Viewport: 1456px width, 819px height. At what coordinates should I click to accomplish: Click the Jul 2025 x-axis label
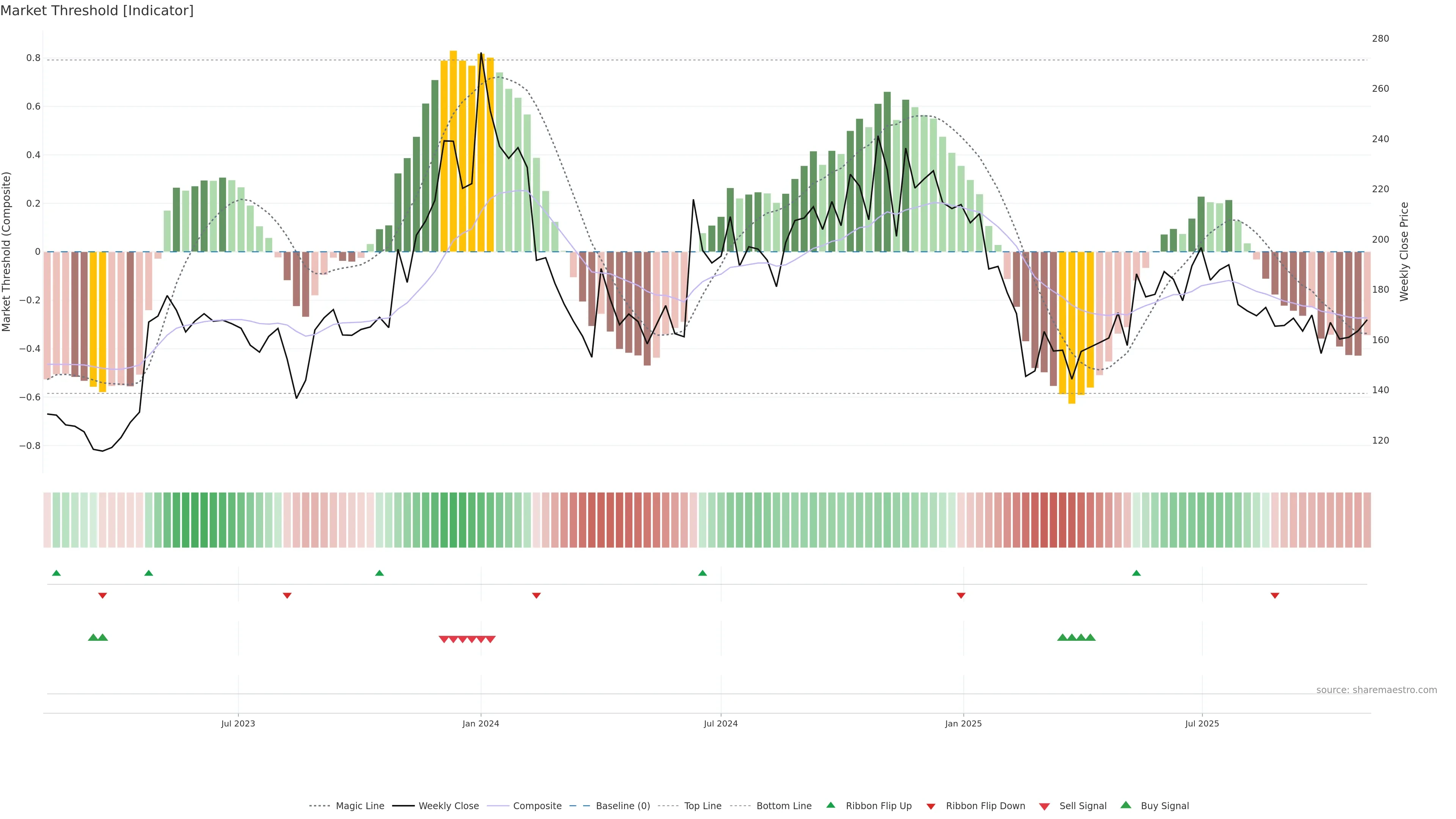pyautogui.click(x=1202, y=723)
